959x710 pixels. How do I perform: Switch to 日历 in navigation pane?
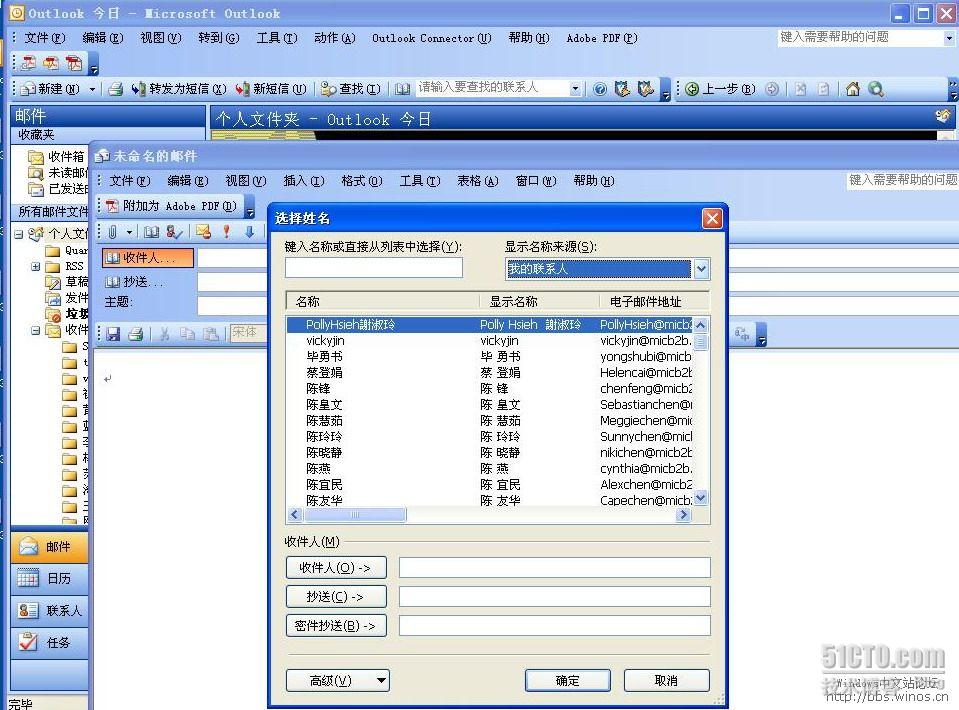coord(49,579)
